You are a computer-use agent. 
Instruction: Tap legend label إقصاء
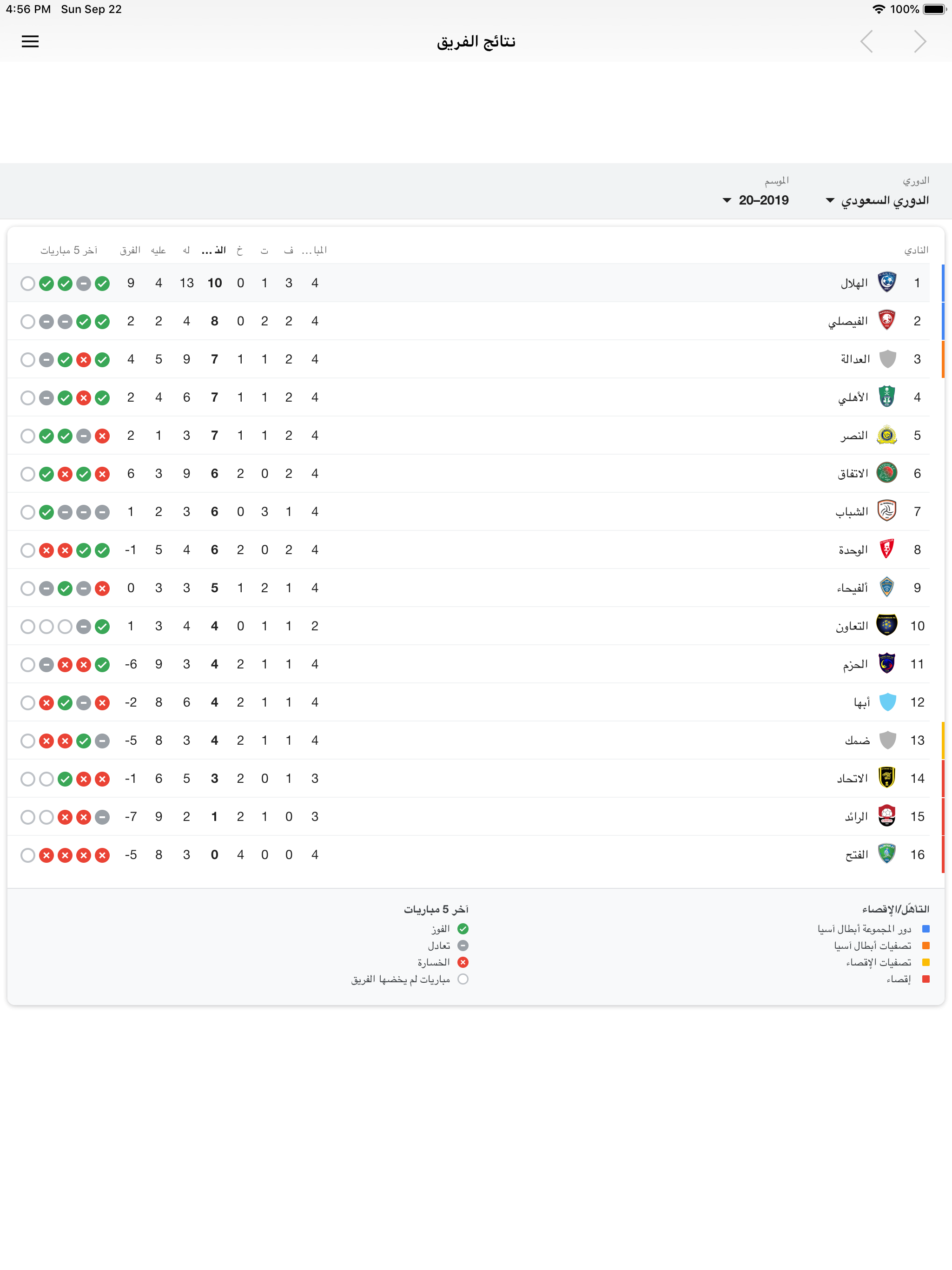pyautogui.click(x=899, y=979)
